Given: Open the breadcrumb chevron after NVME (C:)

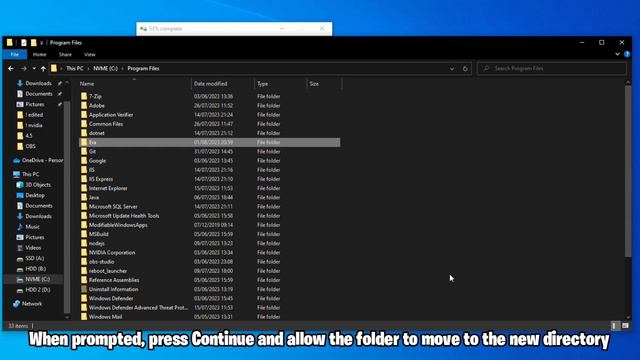Looking at the screenshot, I should pyautogui.click(x=122, y=69).
